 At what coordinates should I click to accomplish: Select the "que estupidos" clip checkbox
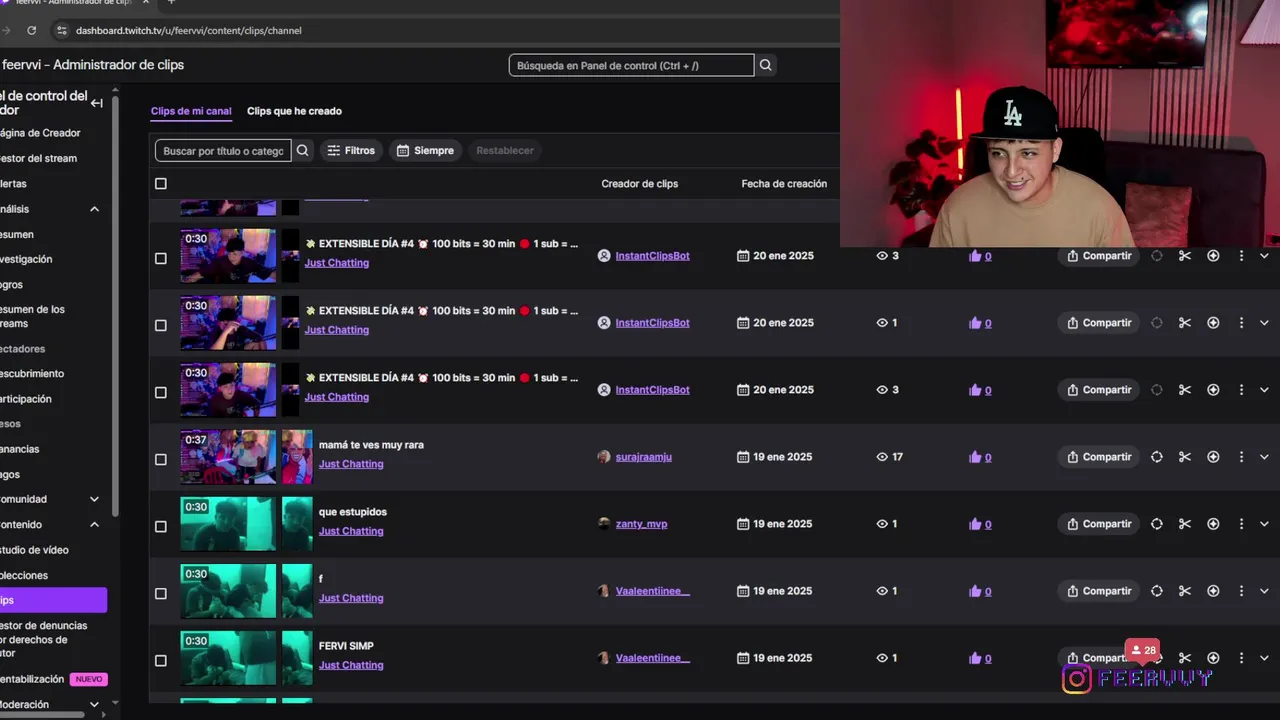[x=161, y=527]
